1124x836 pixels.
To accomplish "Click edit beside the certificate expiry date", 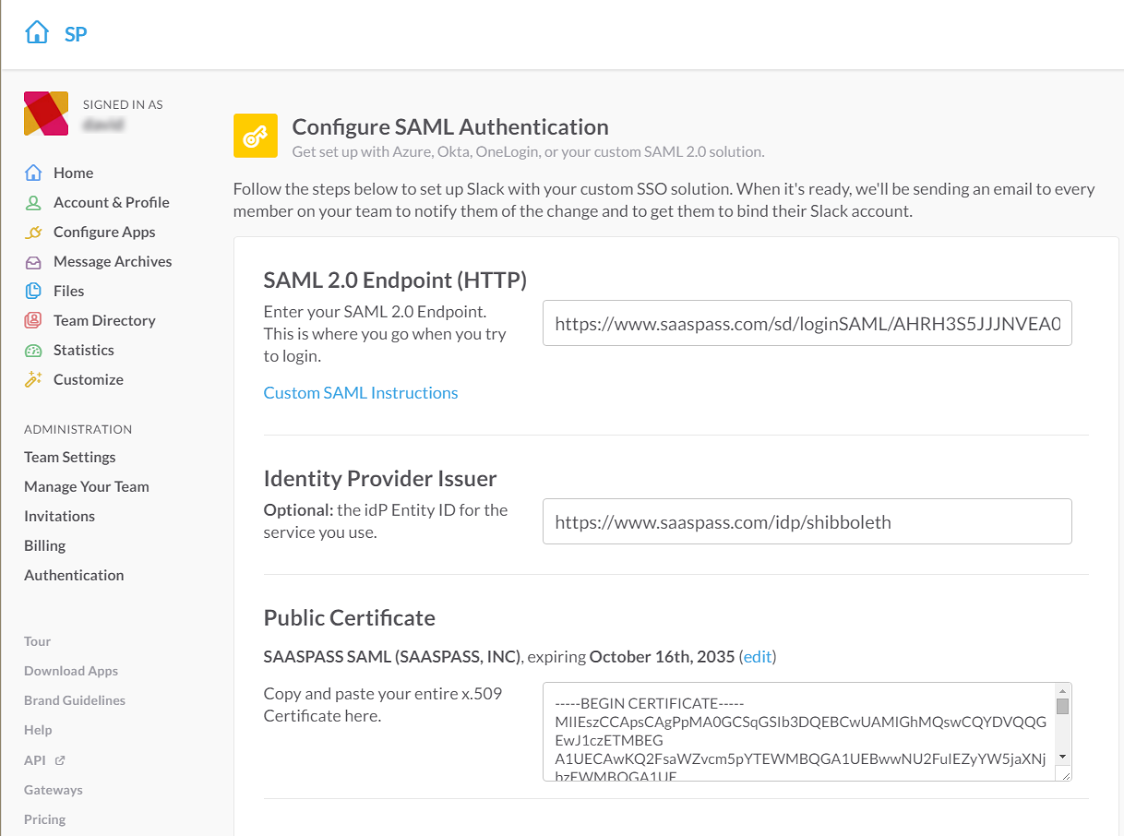I will (x=758, y=657).
